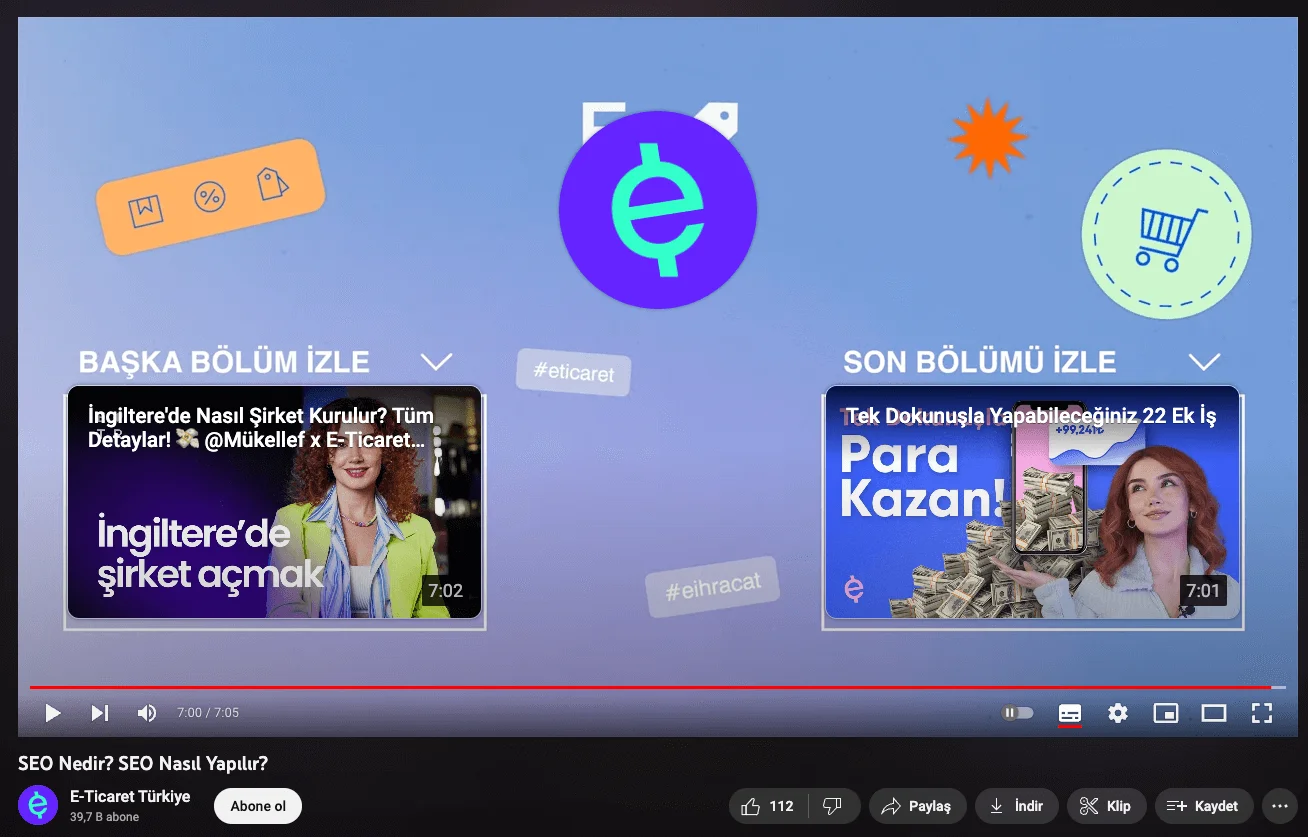Mute the video volume
Viewport: 1308px width, 837px height.
tap(146, 713)
